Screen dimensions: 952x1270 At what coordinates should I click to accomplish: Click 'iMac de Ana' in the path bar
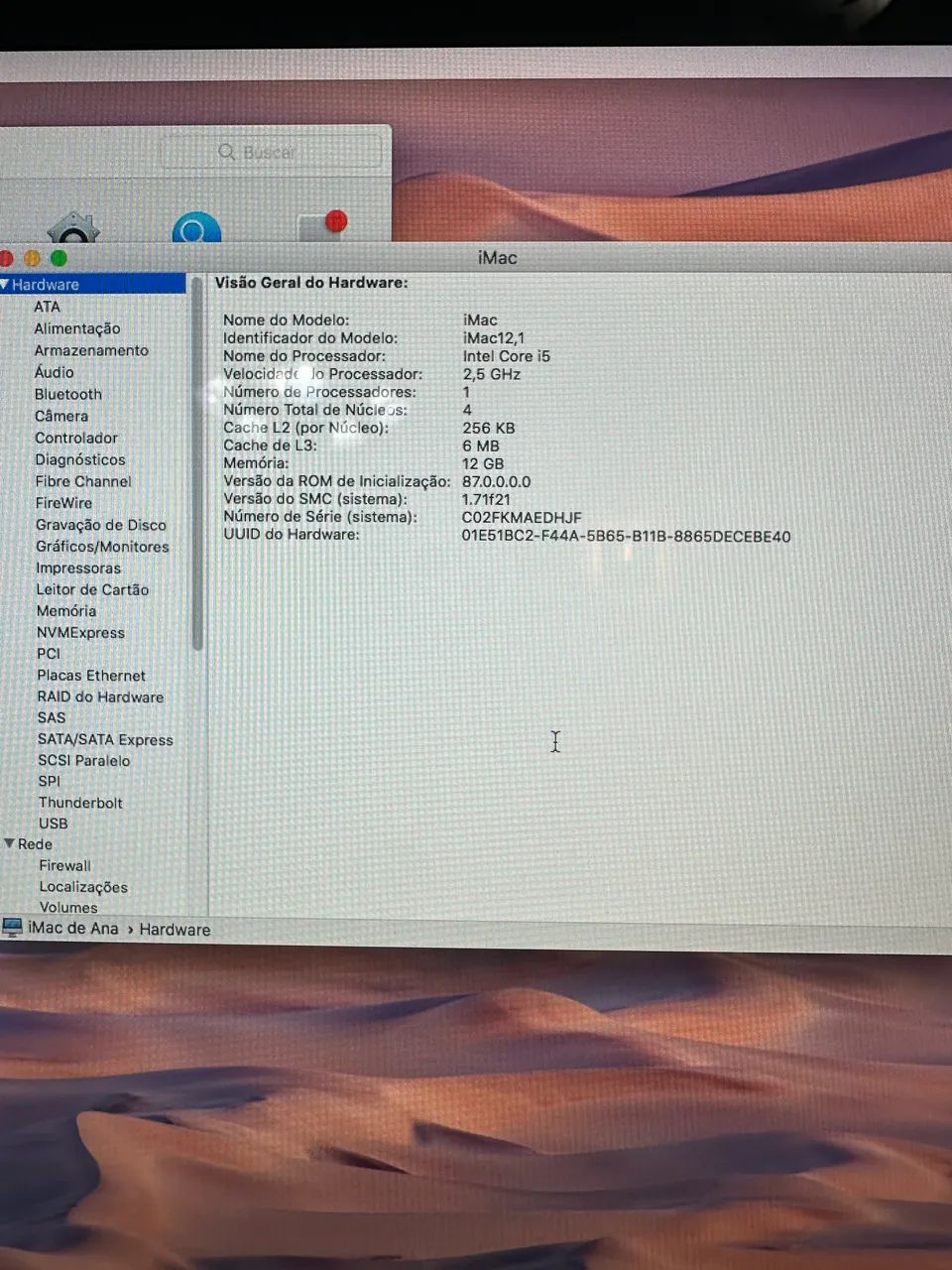point(73,929)
